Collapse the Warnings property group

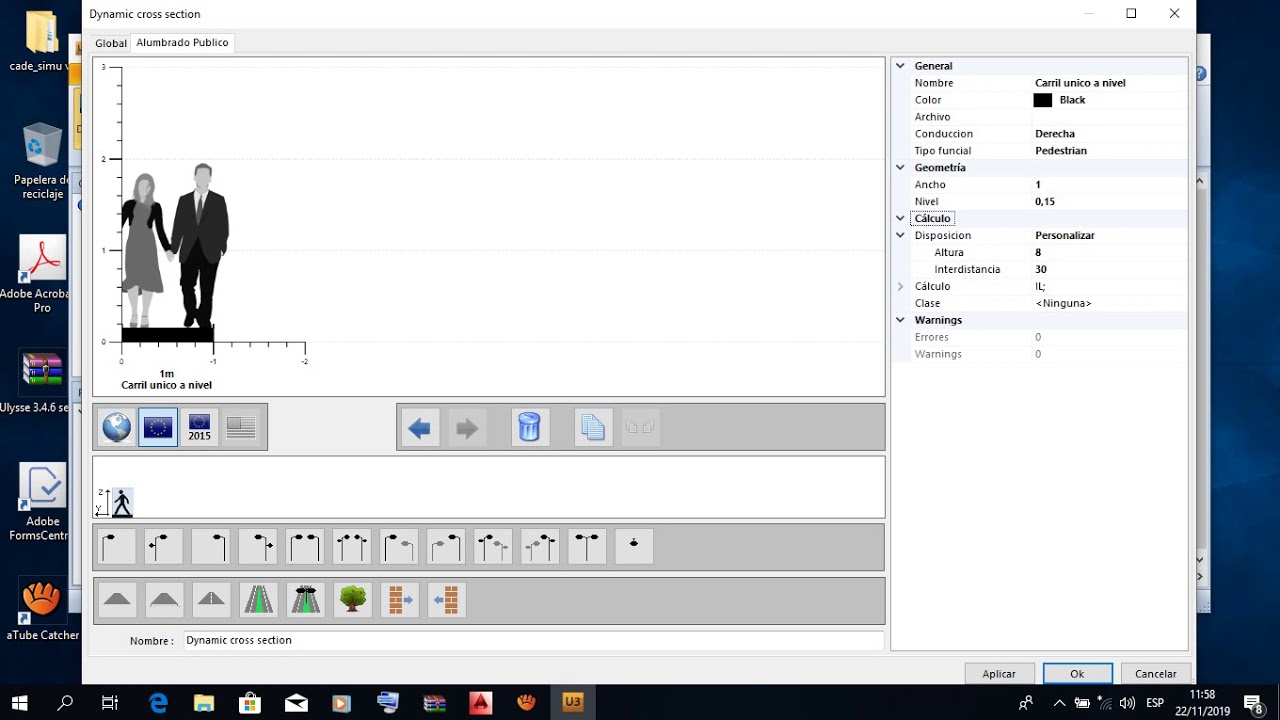point(900,320)
